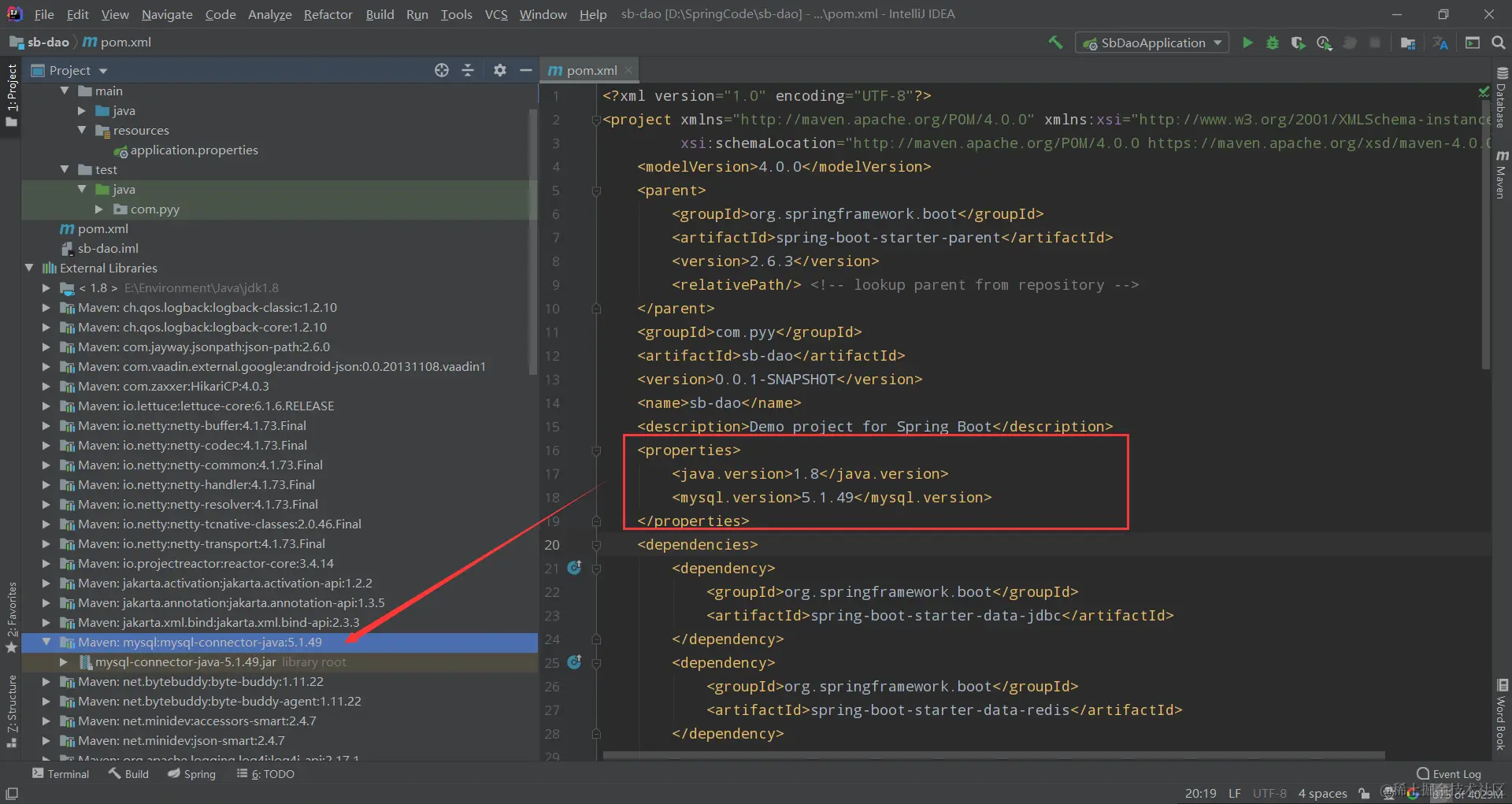This screenshot has width=1512, height=804.
Task: Build the project with the hammer icon
Action: [x=1055, y=43]
